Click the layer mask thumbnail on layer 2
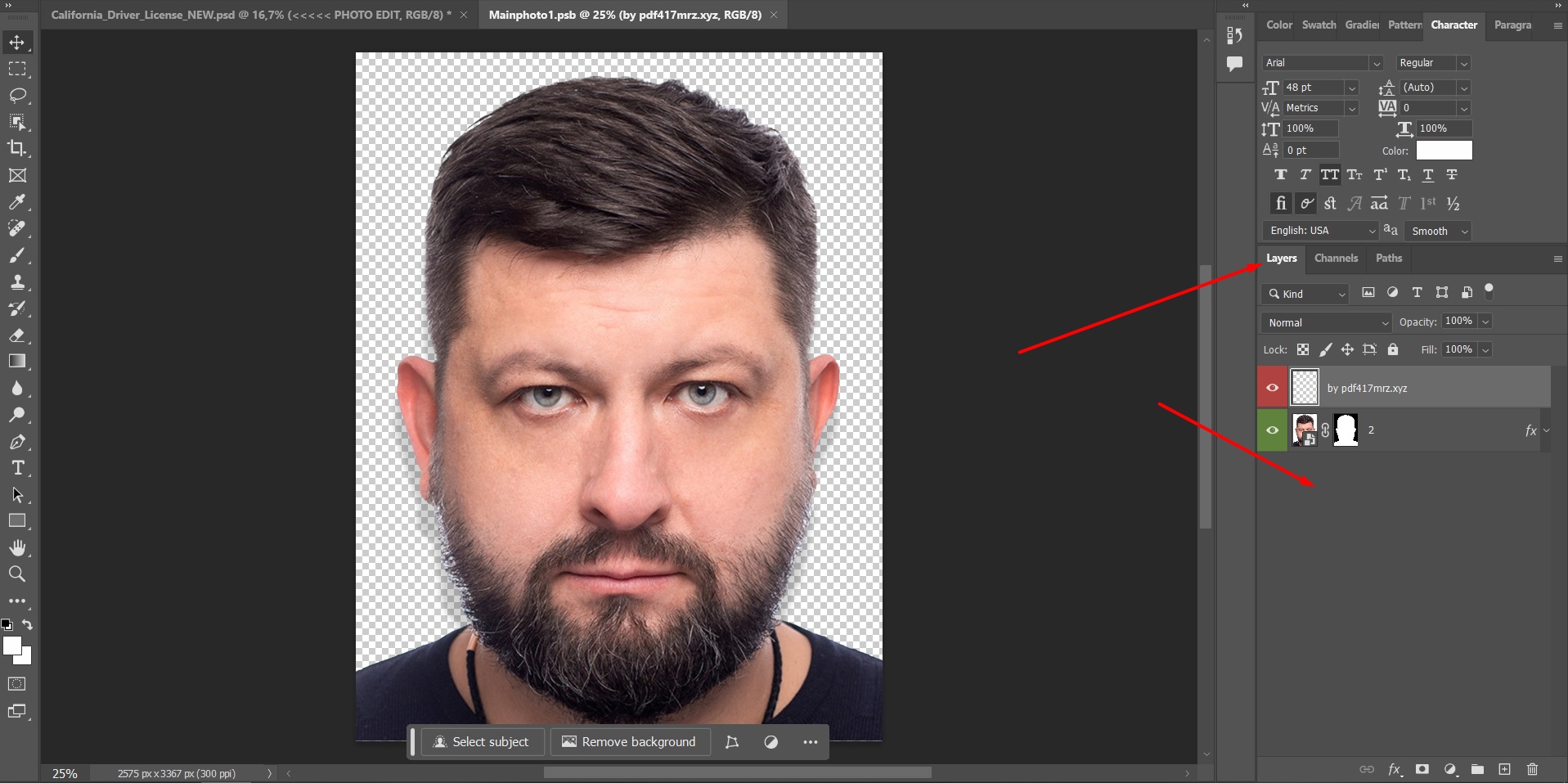Screen dimensions: 1568x783 [1346, 430]
